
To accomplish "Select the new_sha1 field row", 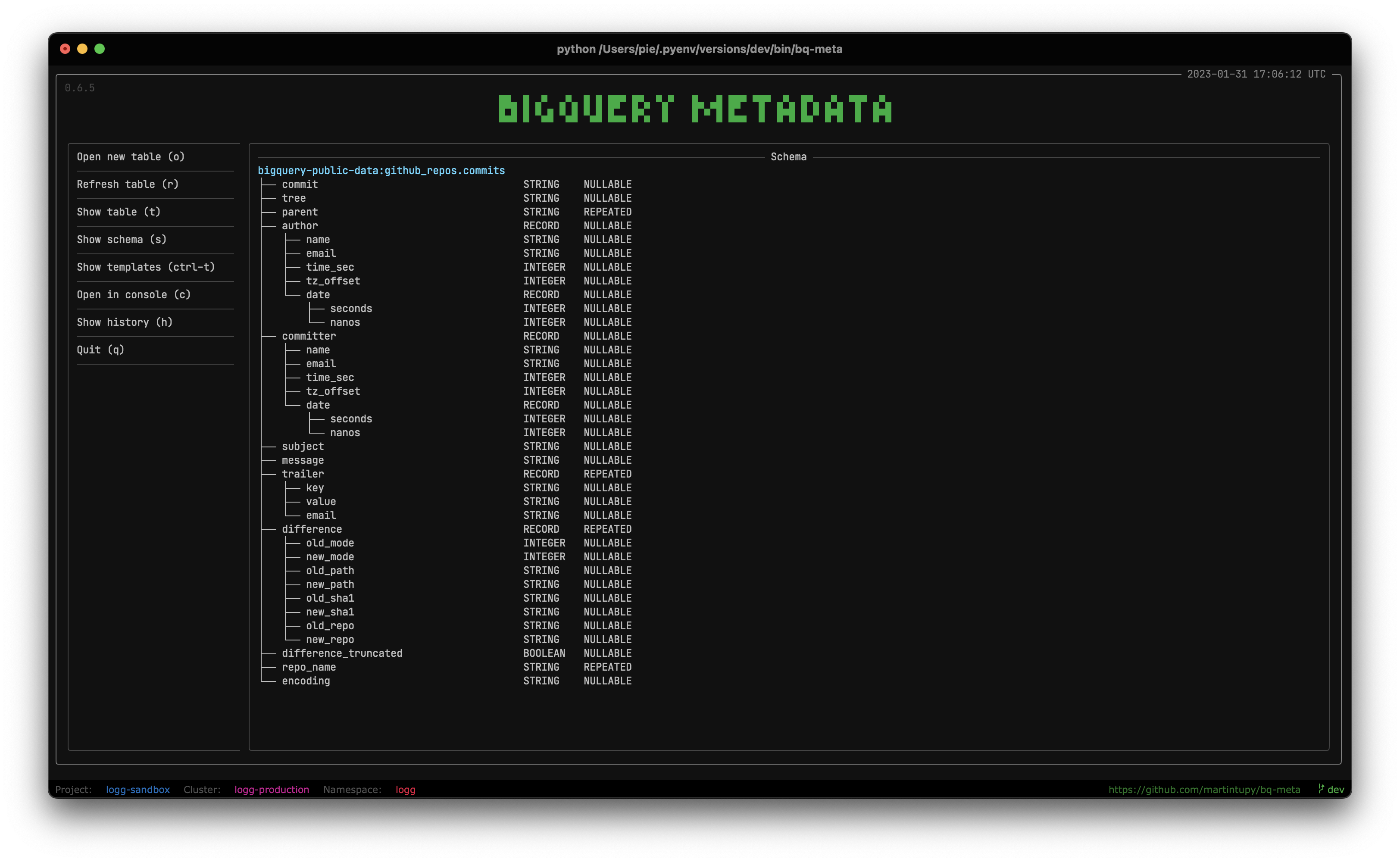I will pos(458,612).
